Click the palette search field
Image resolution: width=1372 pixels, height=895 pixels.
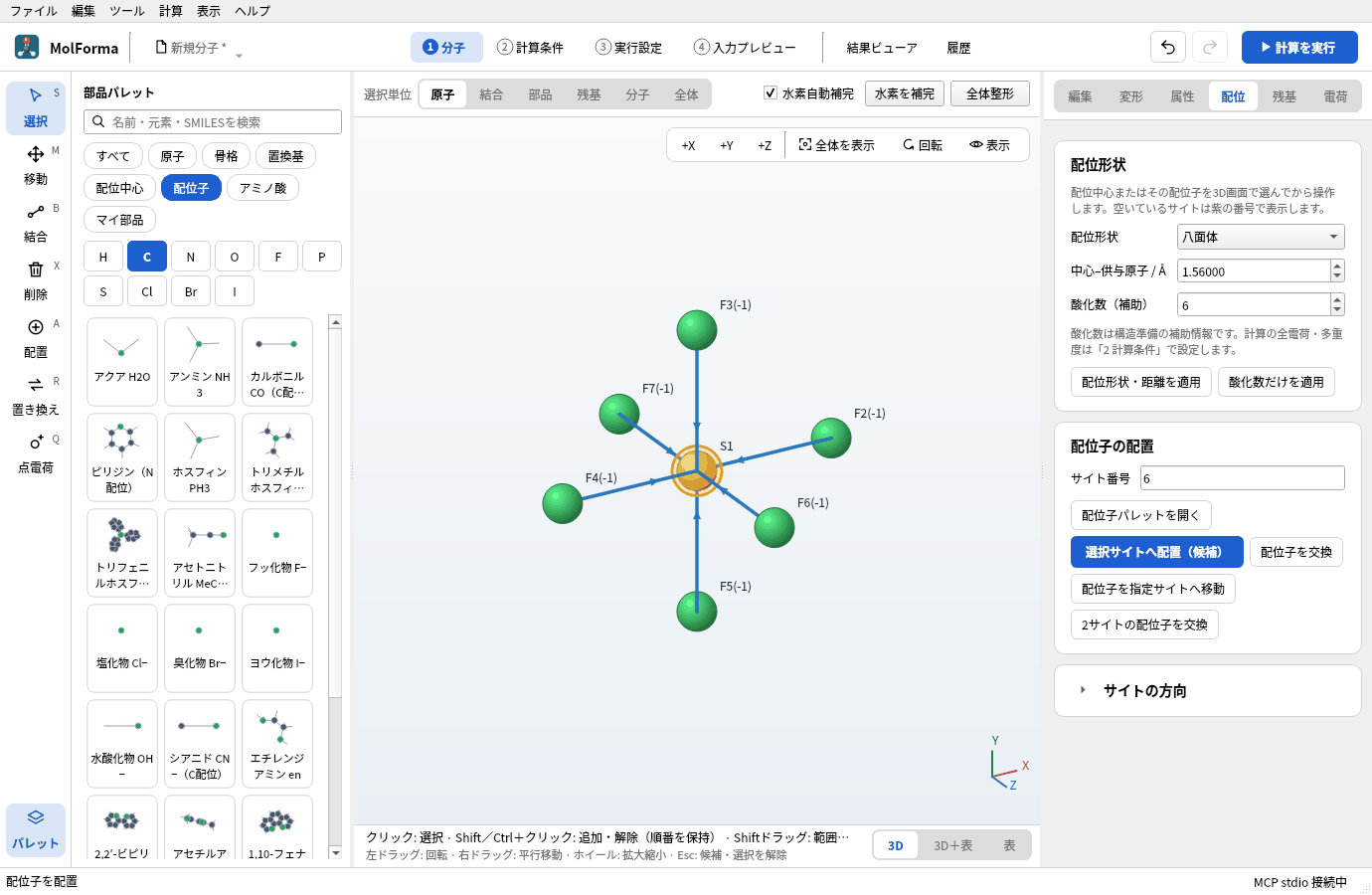tap(213, 122)
